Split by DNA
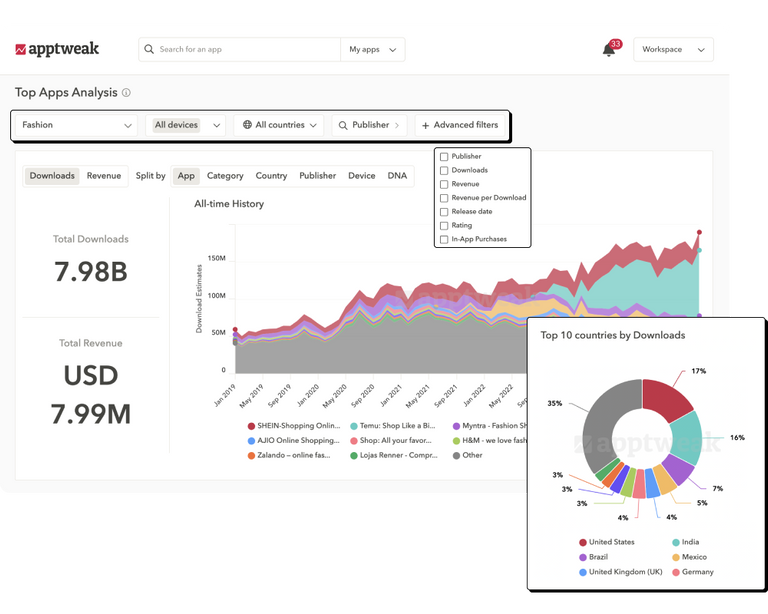The width and height of the screenshot is (768, 614). click(397, 176)
